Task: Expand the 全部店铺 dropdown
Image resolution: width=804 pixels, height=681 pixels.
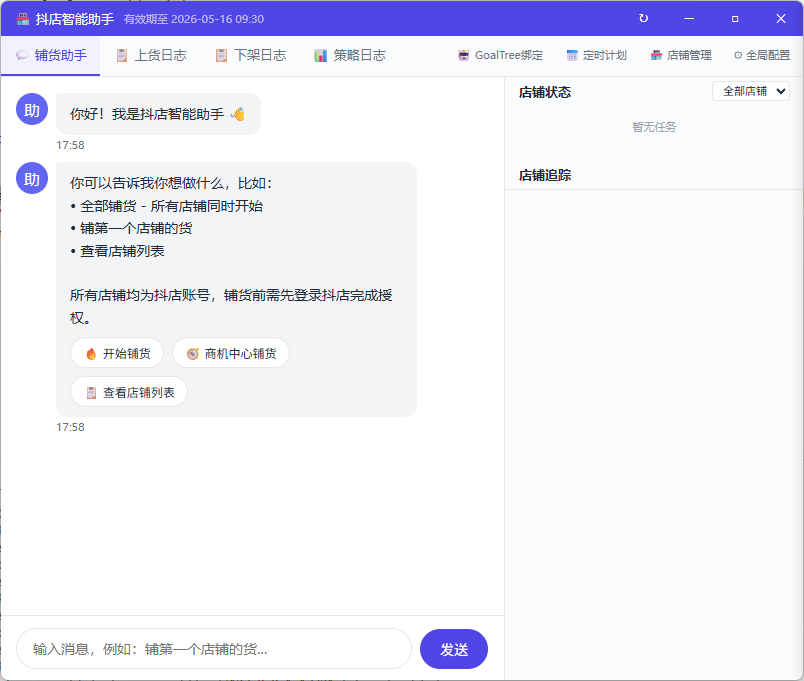Action: tap(751, 91)
